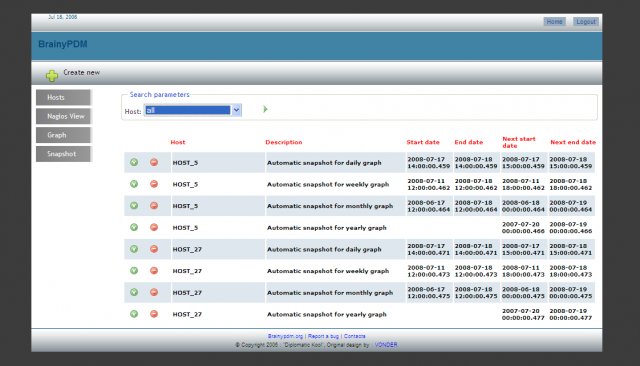The image size is (640, 366).
Task: Click start date 14:00:00.459 of HOST_5 daily row
Action: click(x=429, y=166)
